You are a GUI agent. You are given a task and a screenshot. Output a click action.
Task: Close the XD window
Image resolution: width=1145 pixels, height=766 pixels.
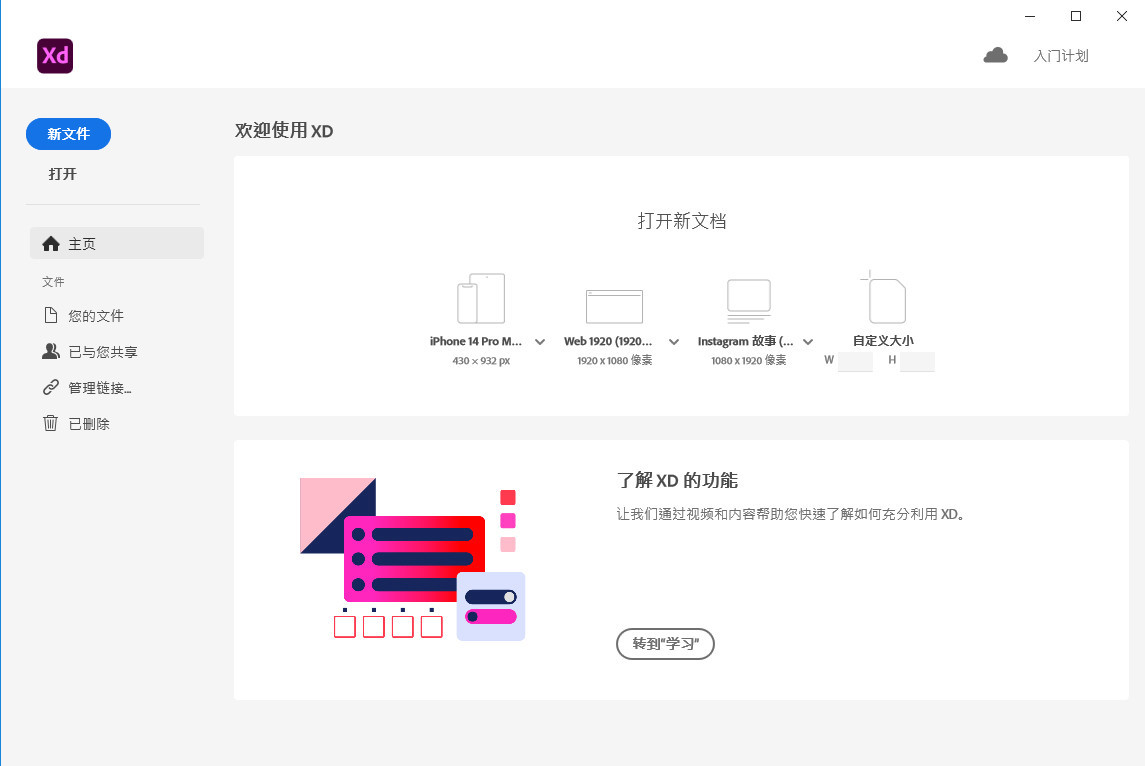coord(1122,16)
